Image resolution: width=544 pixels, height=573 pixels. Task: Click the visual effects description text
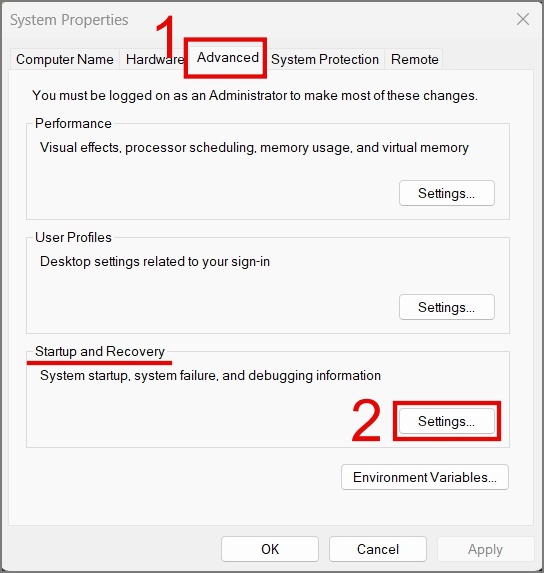pyautogui.click(x=254, y=148)
